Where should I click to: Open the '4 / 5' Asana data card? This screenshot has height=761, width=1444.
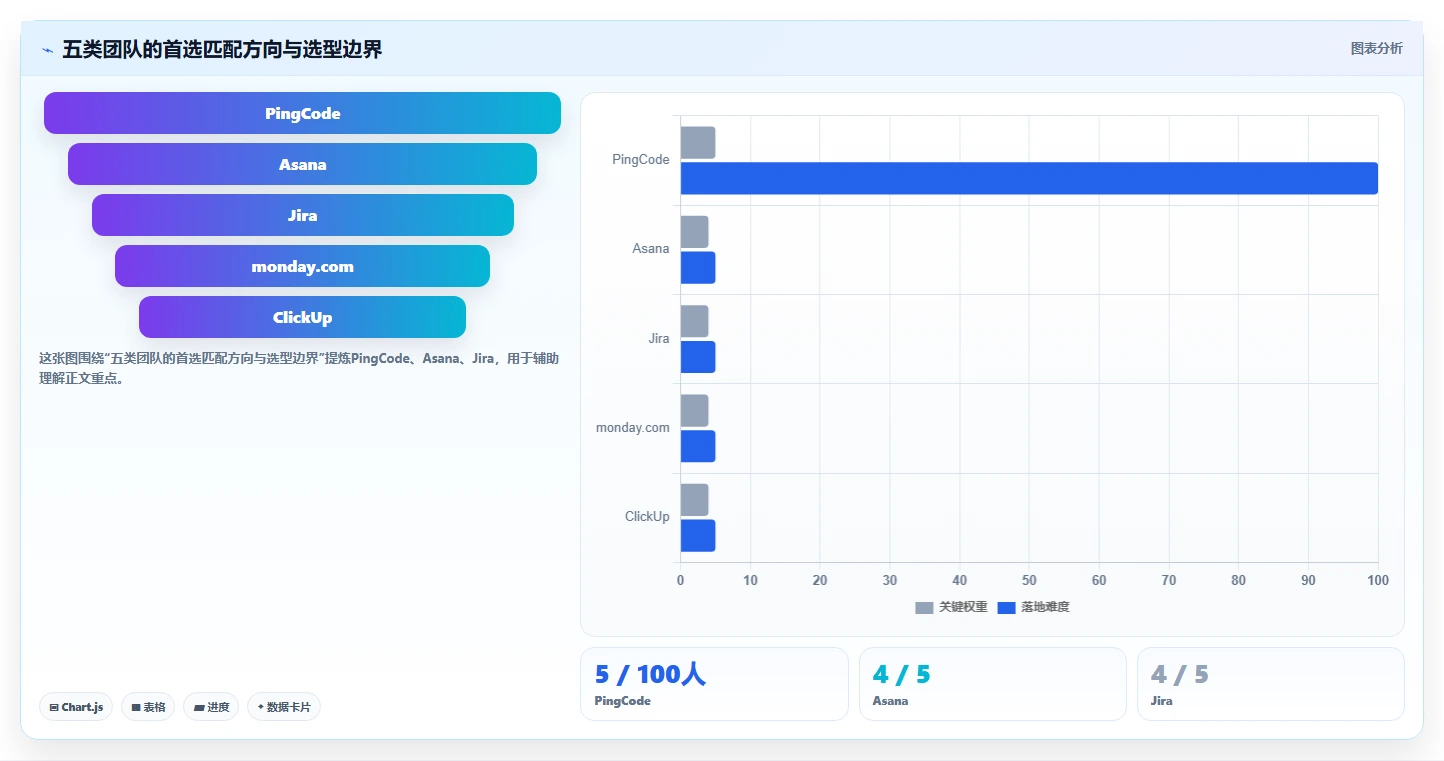[992, 684]
